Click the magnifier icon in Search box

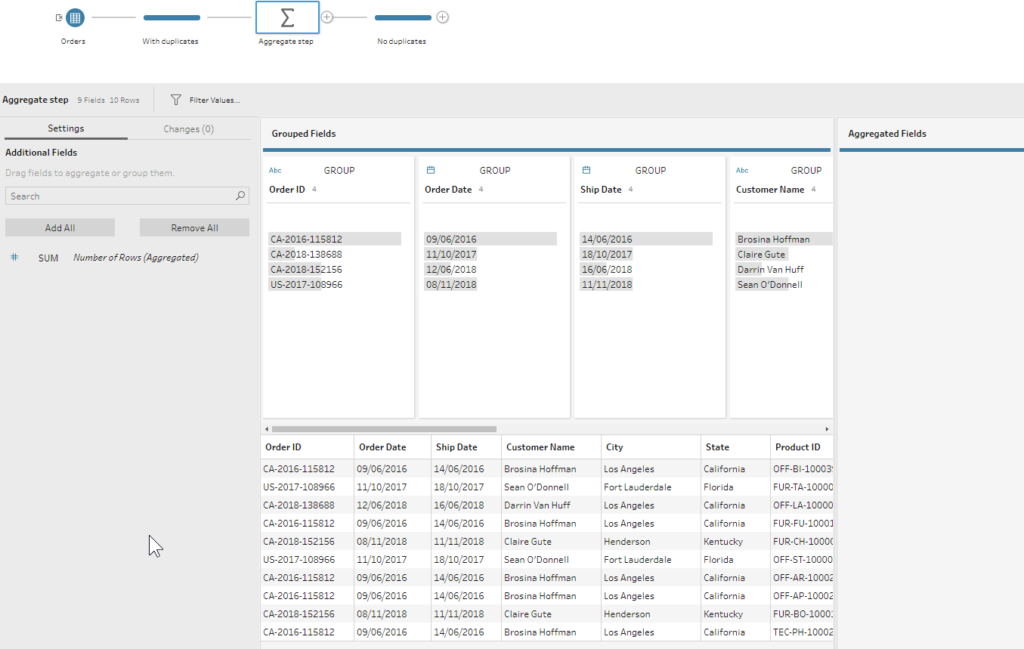[240, 197]
